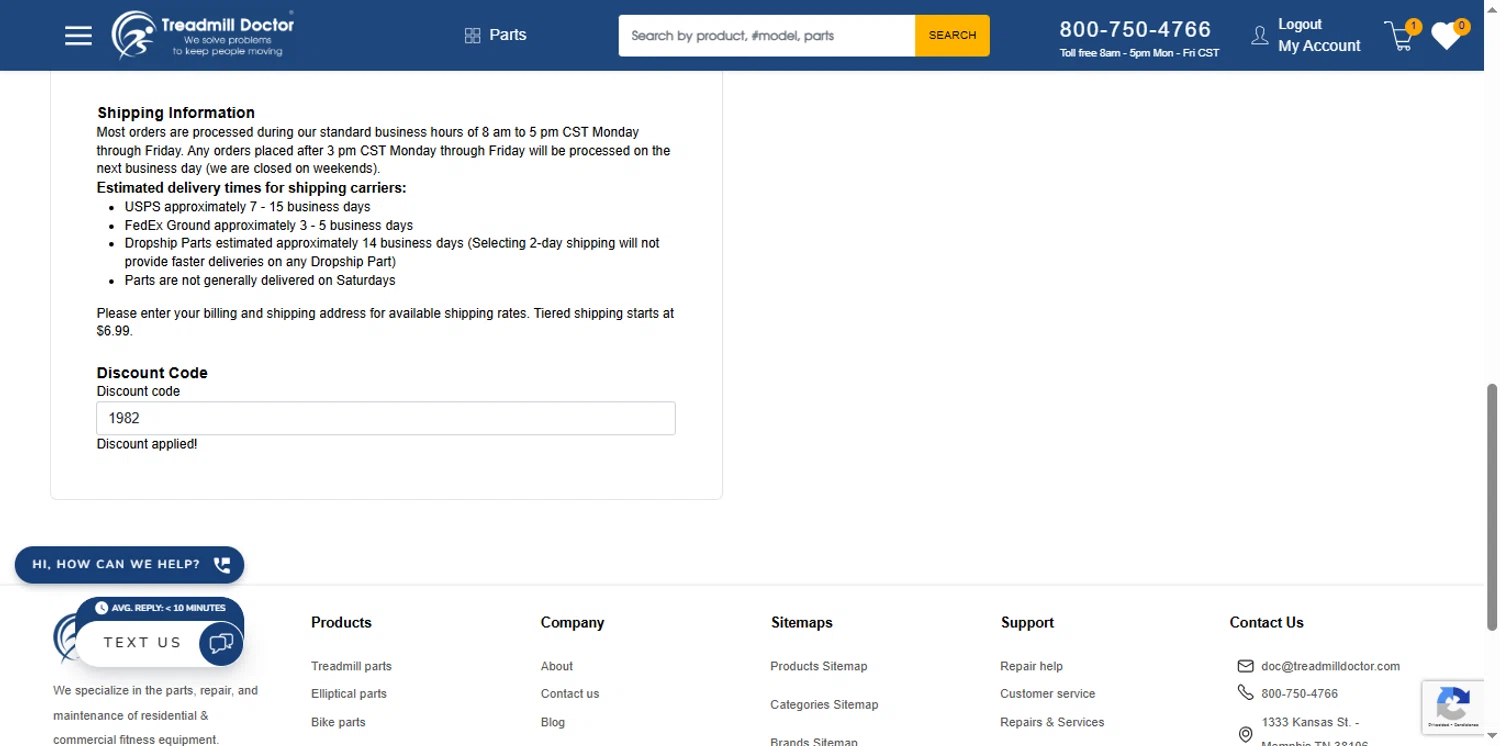
Task: Click the page vertical scrollbar
Action: 1492,506
